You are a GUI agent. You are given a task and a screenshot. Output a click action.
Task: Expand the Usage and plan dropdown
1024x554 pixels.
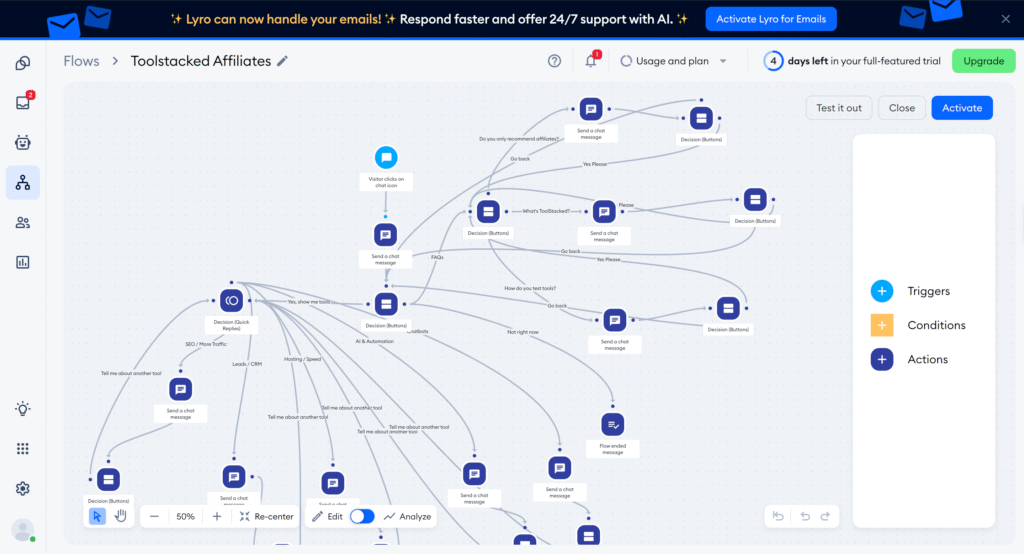coord(674,61)
